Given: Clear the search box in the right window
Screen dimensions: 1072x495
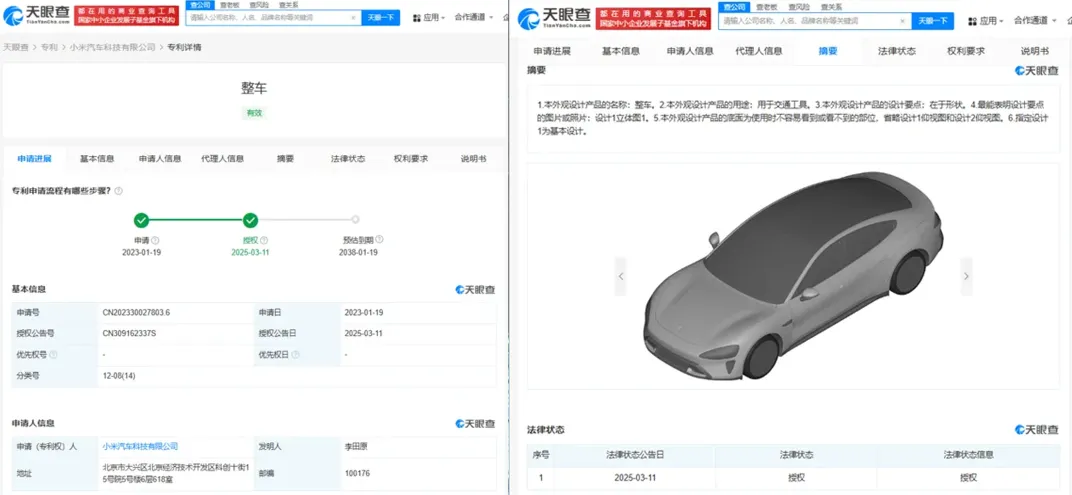Looking at the screenshot, I should coord(902,21).
